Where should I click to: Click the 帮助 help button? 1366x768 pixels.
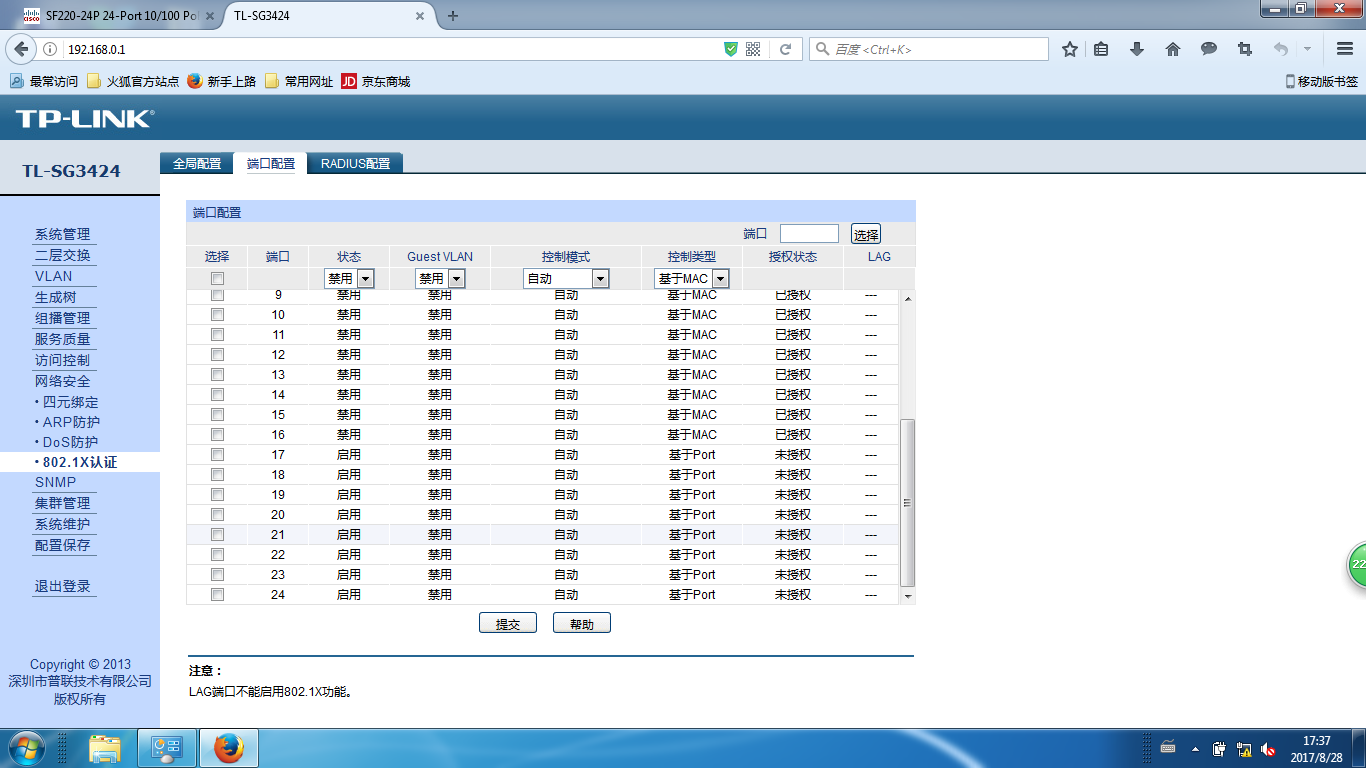point(581,623)
